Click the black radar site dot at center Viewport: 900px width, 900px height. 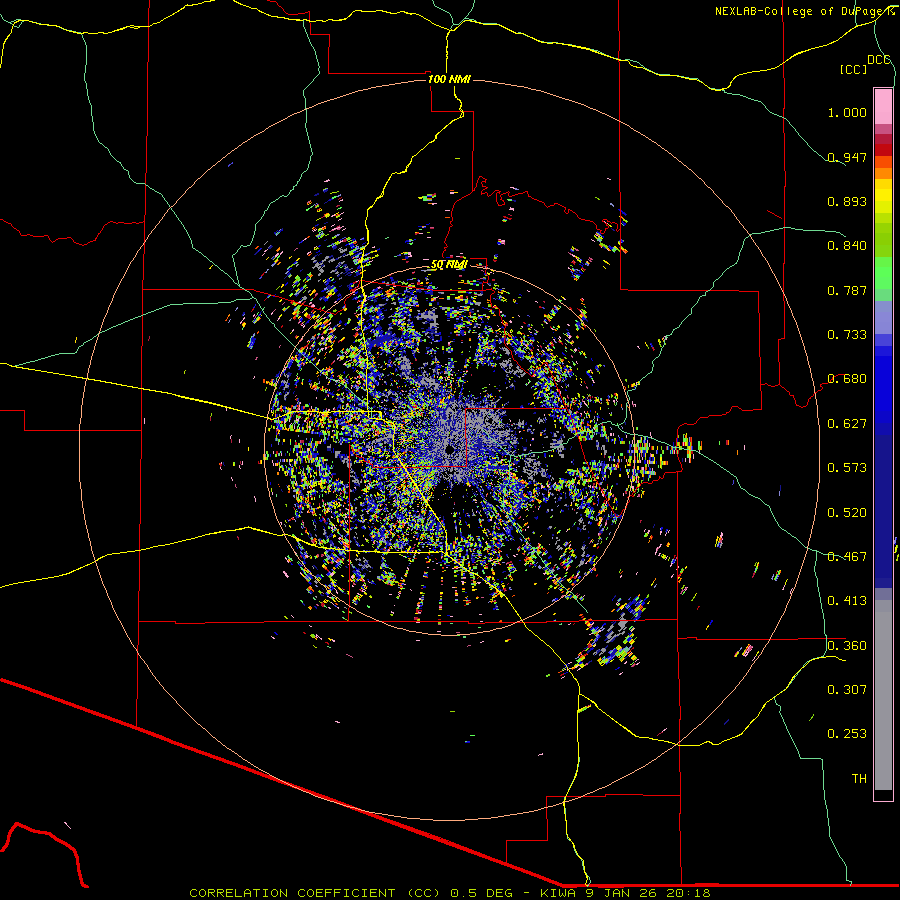pos(449,450)
